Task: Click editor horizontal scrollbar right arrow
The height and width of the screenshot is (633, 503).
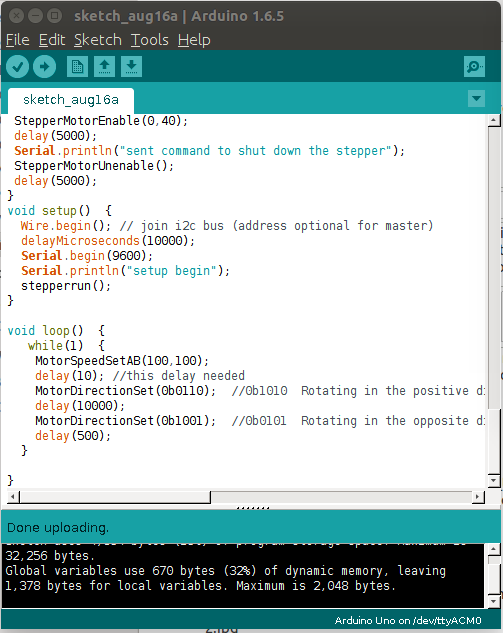Action: (x=478, y=497)
